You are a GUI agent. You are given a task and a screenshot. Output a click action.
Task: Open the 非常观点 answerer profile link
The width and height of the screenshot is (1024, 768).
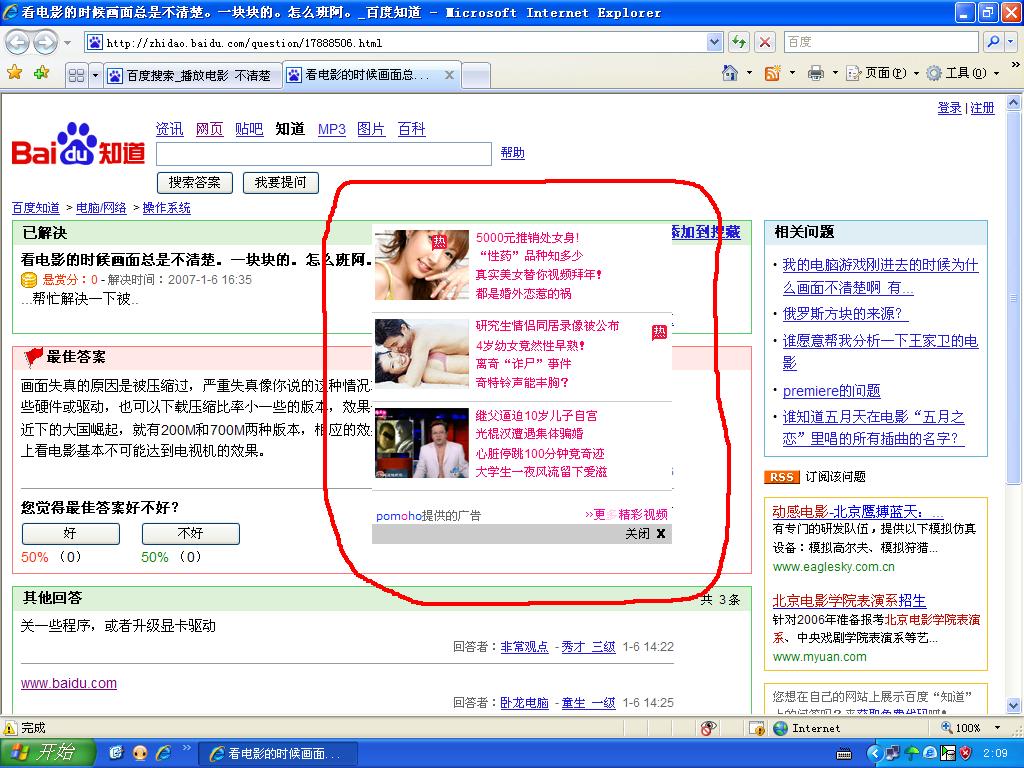click(524, 647)
